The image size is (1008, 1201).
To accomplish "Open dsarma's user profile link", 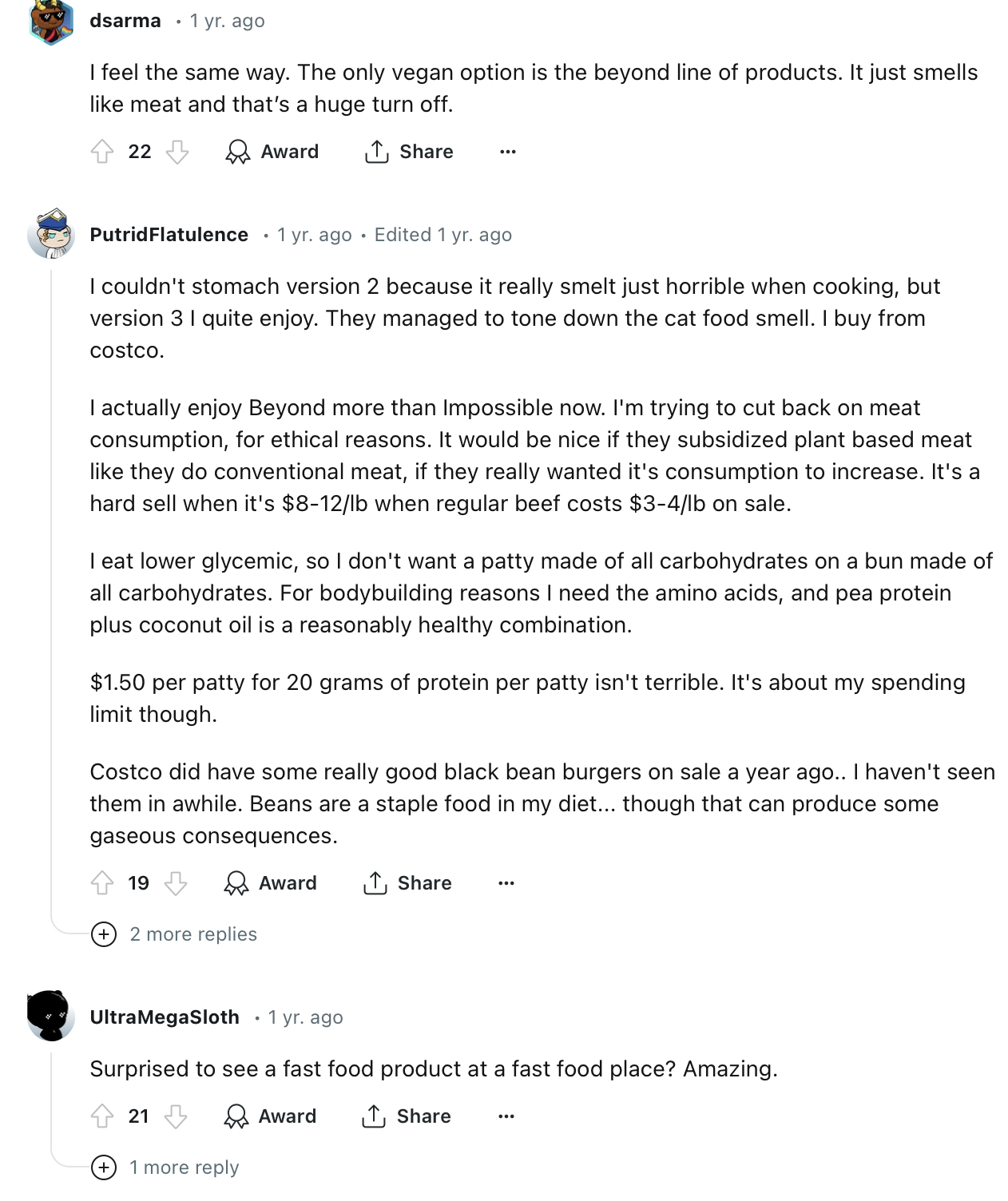I will tap(125, 21).
